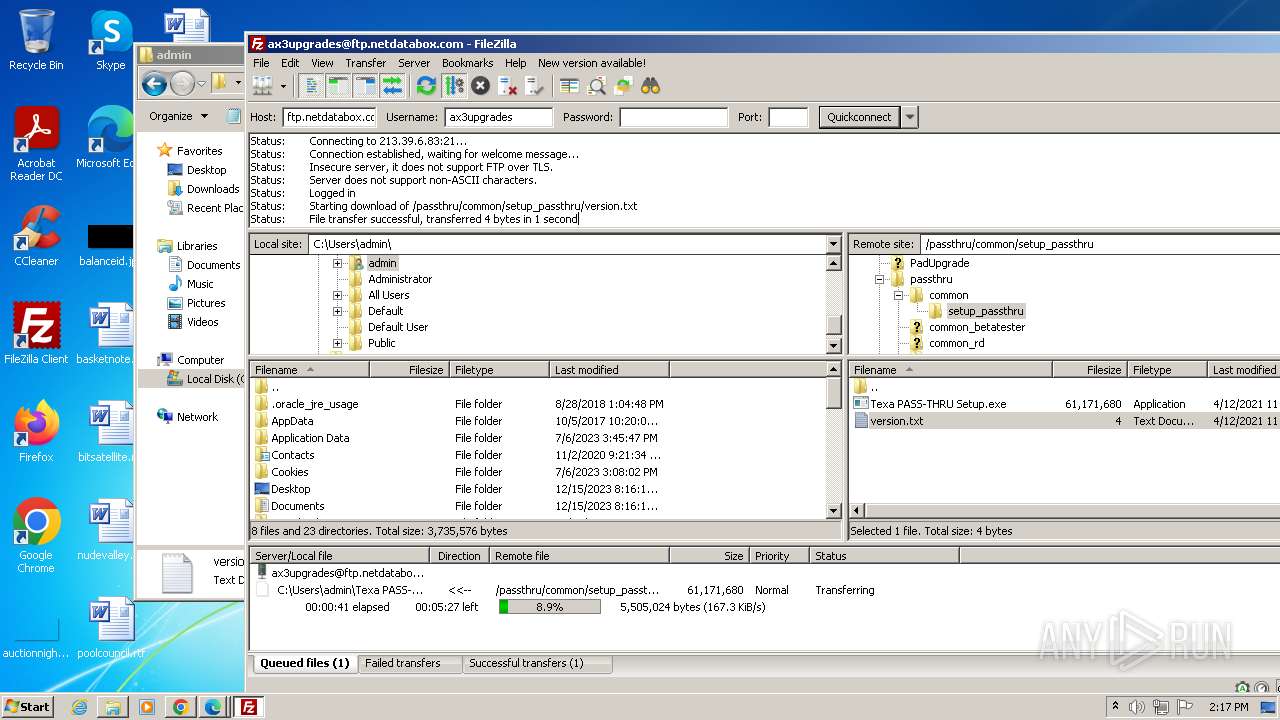Open CCleaner desktop shortcut

click(36, 236)
